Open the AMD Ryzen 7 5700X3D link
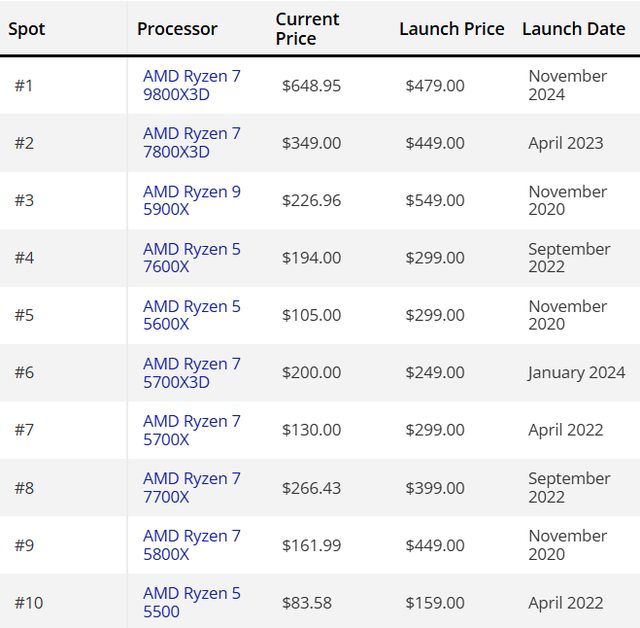This screenshot has height=628, width=640. (191, 373)
